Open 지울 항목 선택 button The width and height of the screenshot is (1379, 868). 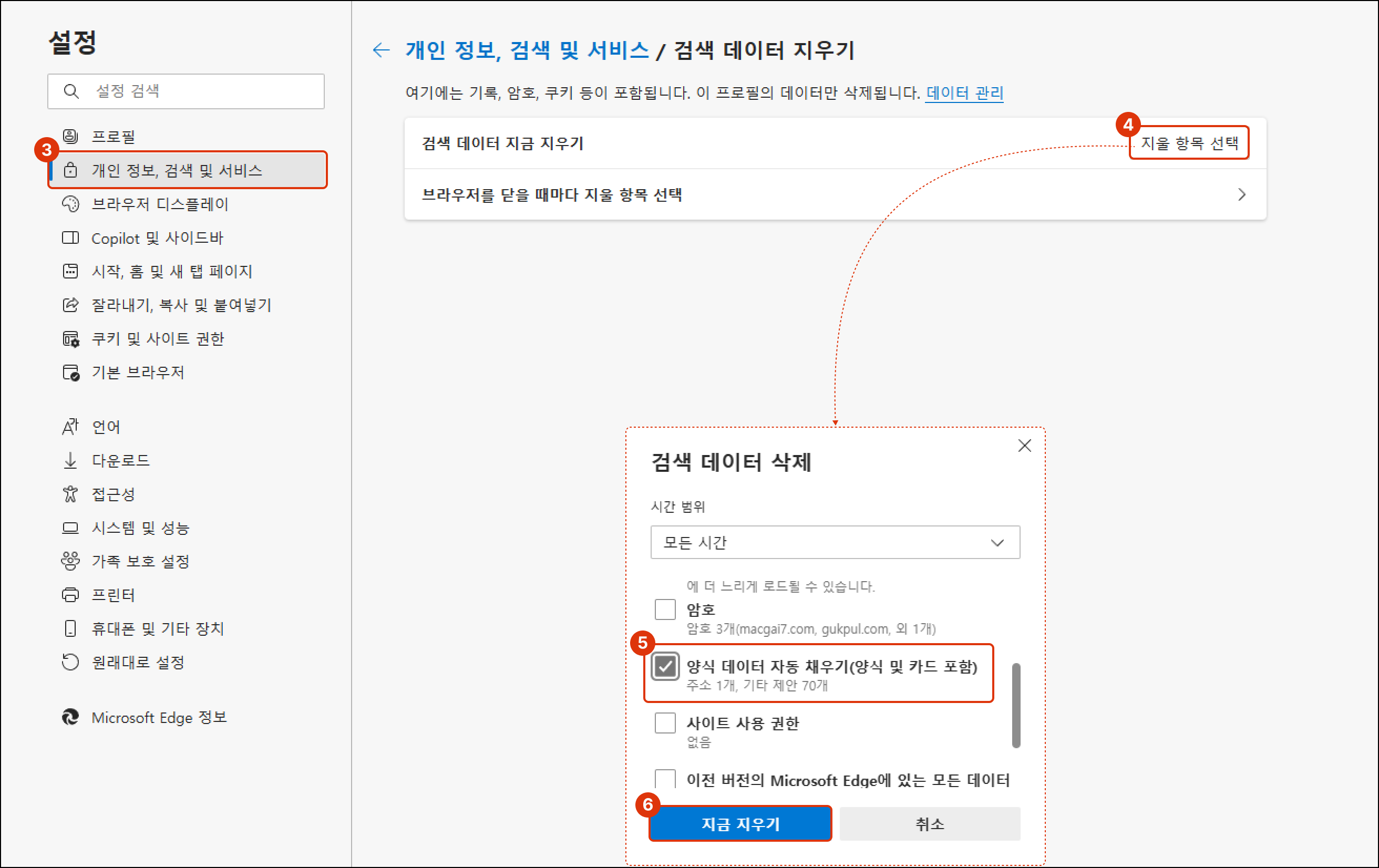(x=1189, y=143)
